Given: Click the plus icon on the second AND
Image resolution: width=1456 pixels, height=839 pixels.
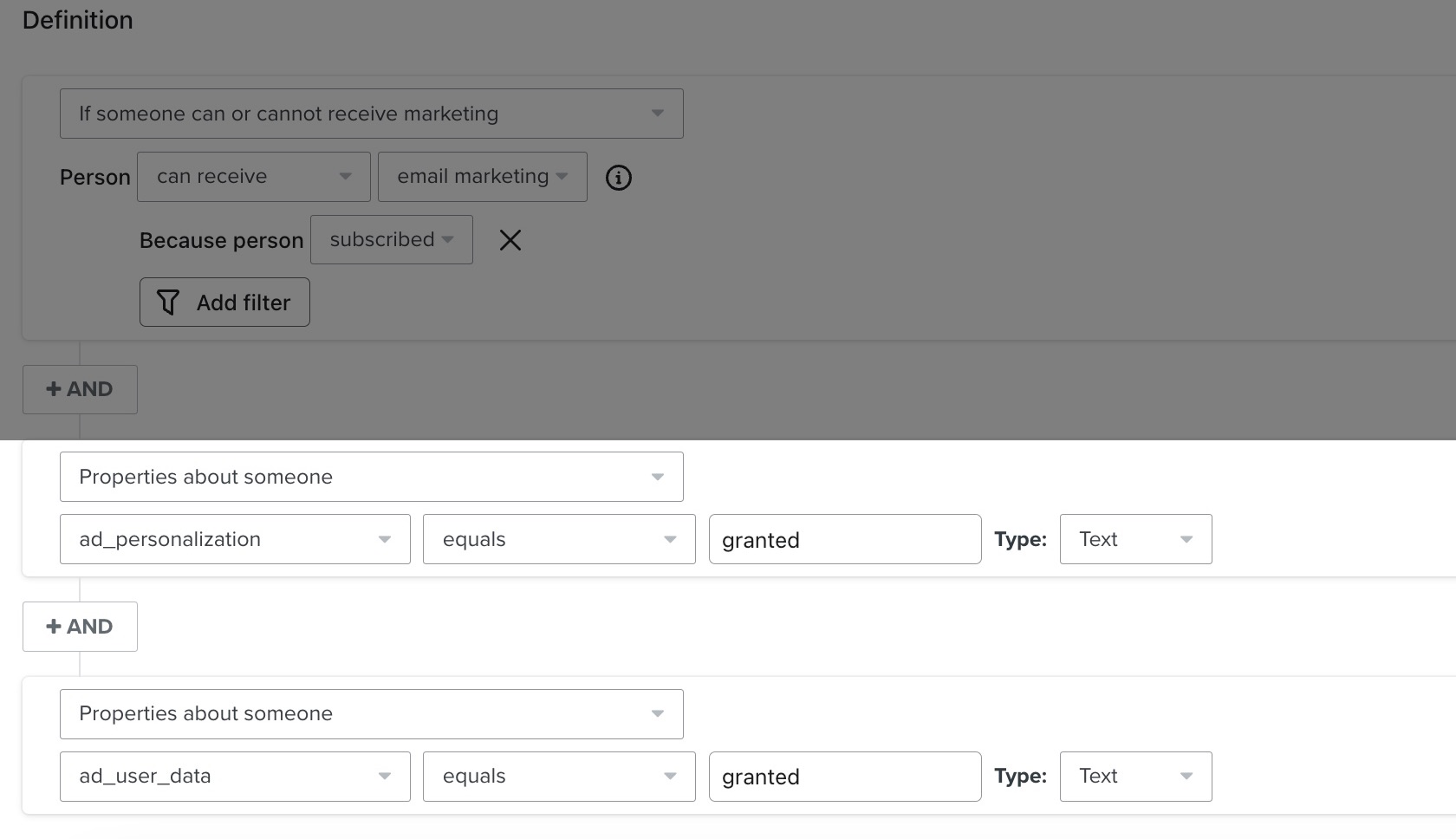Looking at the screenshot, I should coord(54,626).
